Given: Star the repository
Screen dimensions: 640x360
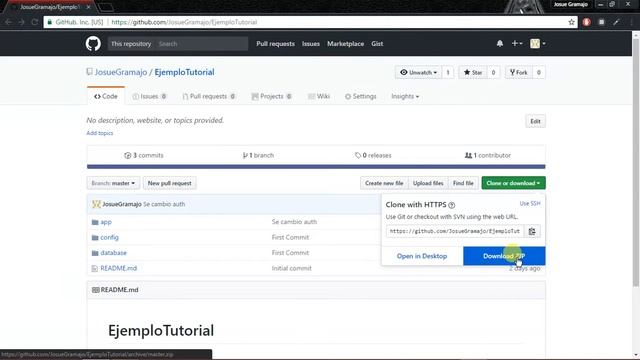Looking at the screenshot, I should pos(473,72).
